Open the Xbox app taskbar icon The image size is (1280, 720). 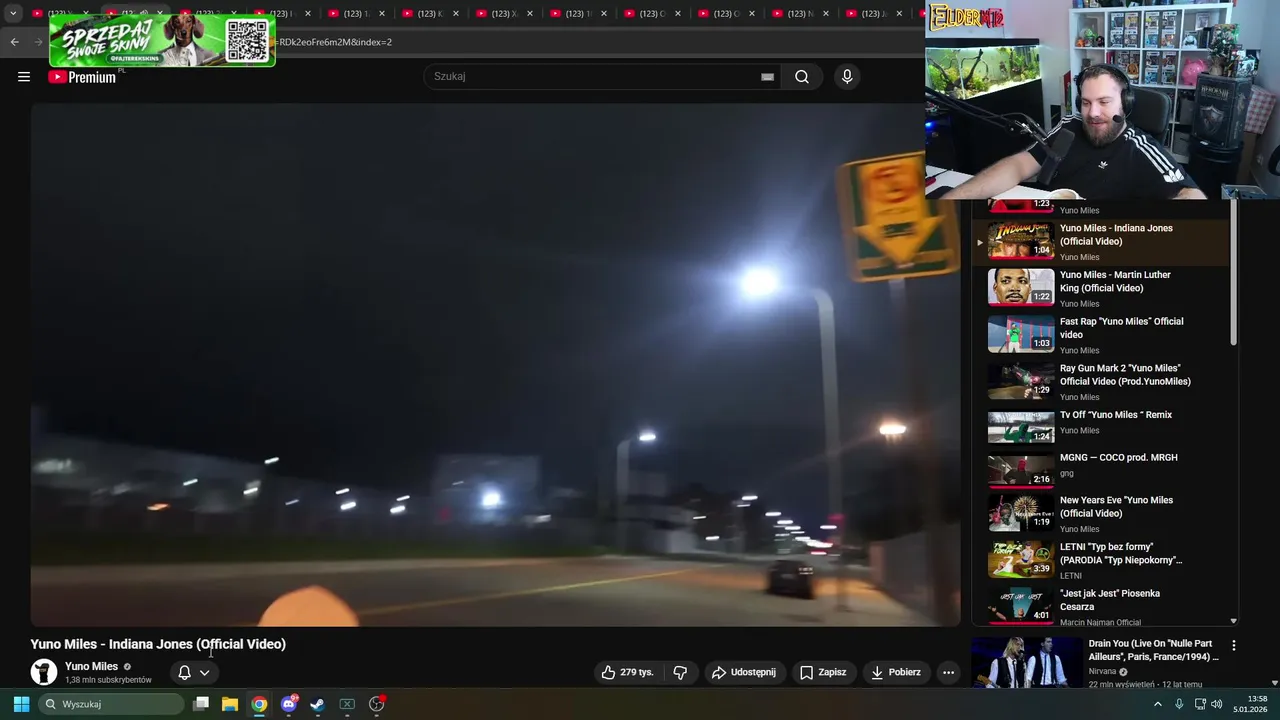(x=347, y=704)
